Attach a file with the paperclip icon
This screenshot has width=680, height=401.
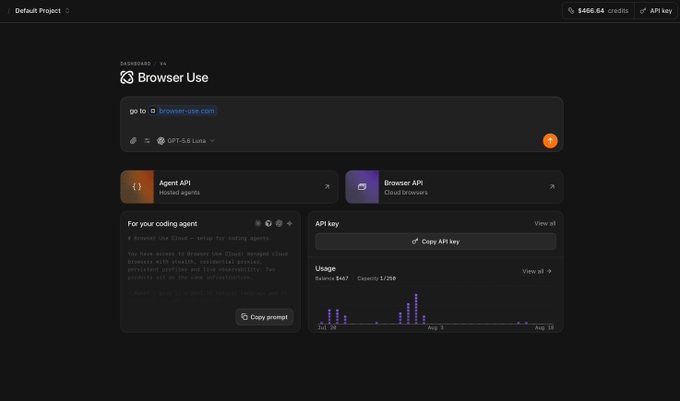[133, 140]
